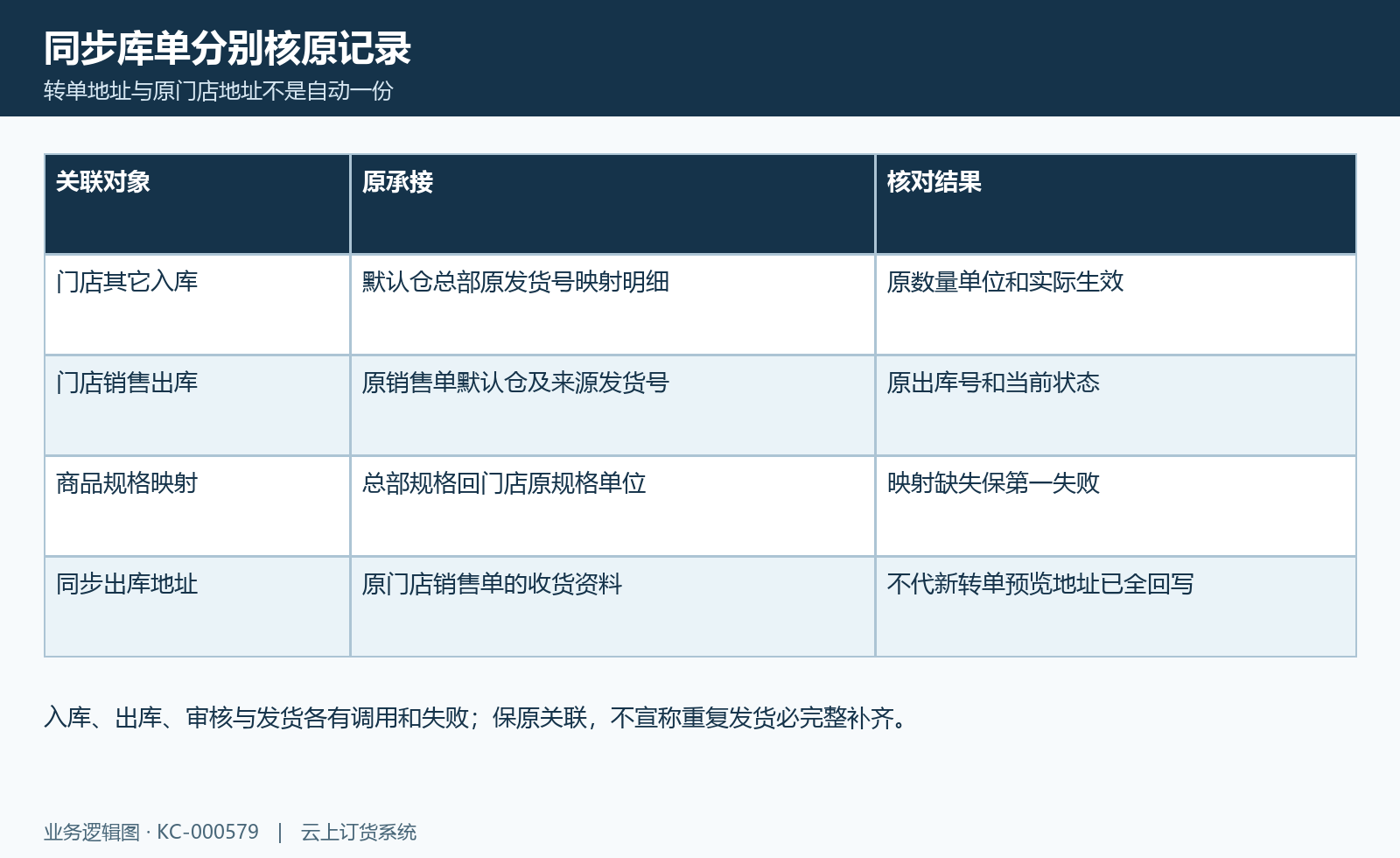
Task: Click the 关联对象 column header
Action: click(x=198, y=204)
